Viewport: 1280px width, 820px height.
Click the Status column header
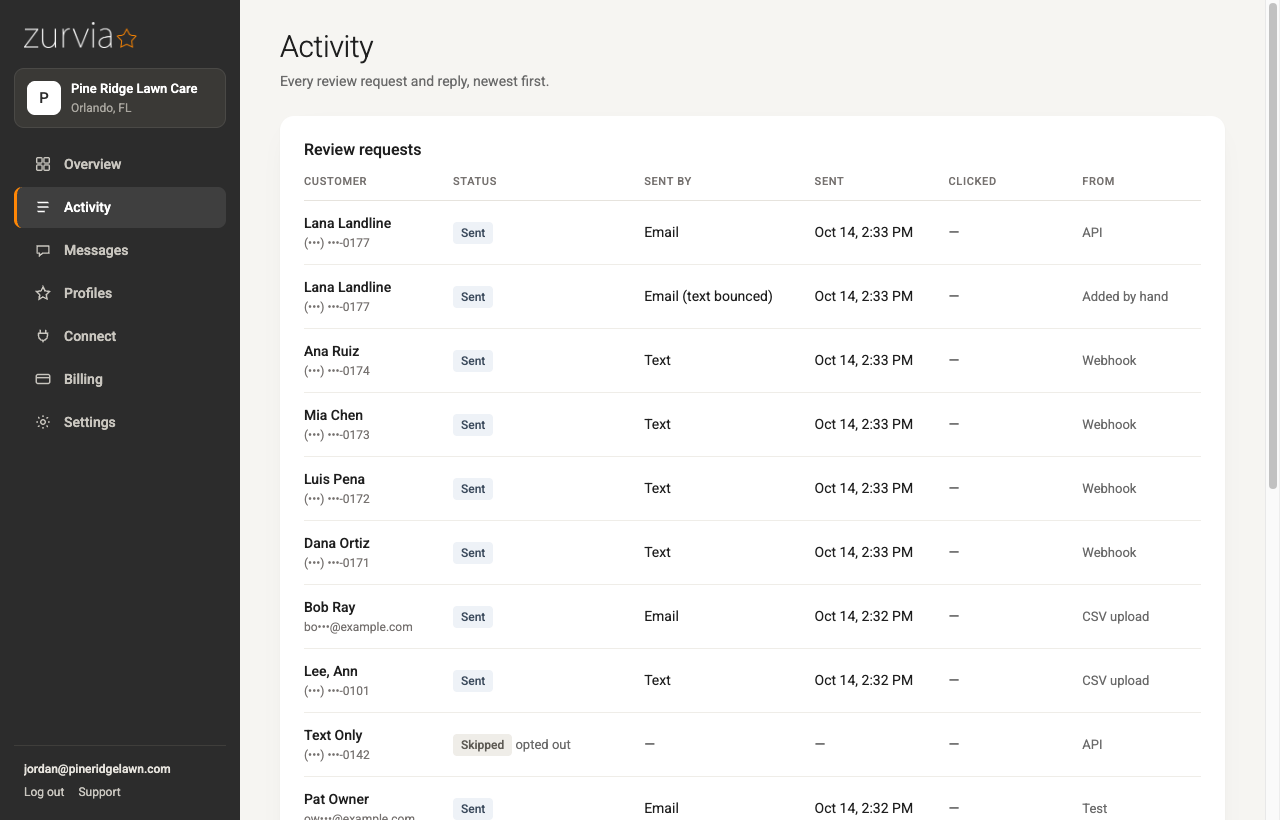pyautogui.click(x=475, y=181)
